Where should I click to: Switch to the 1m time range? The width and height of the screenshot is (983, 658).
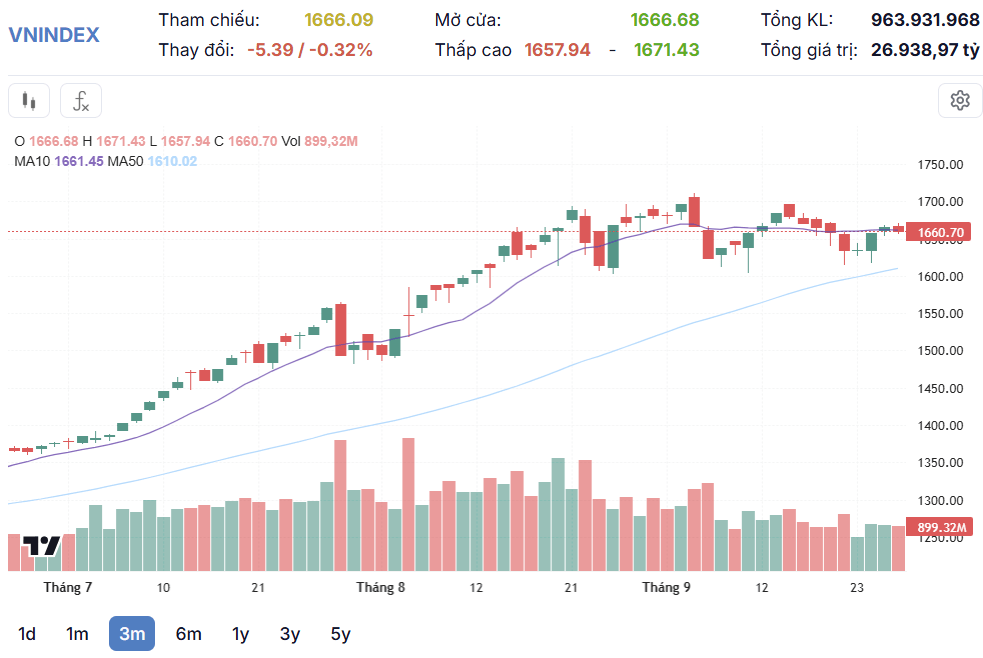point(77,634)
